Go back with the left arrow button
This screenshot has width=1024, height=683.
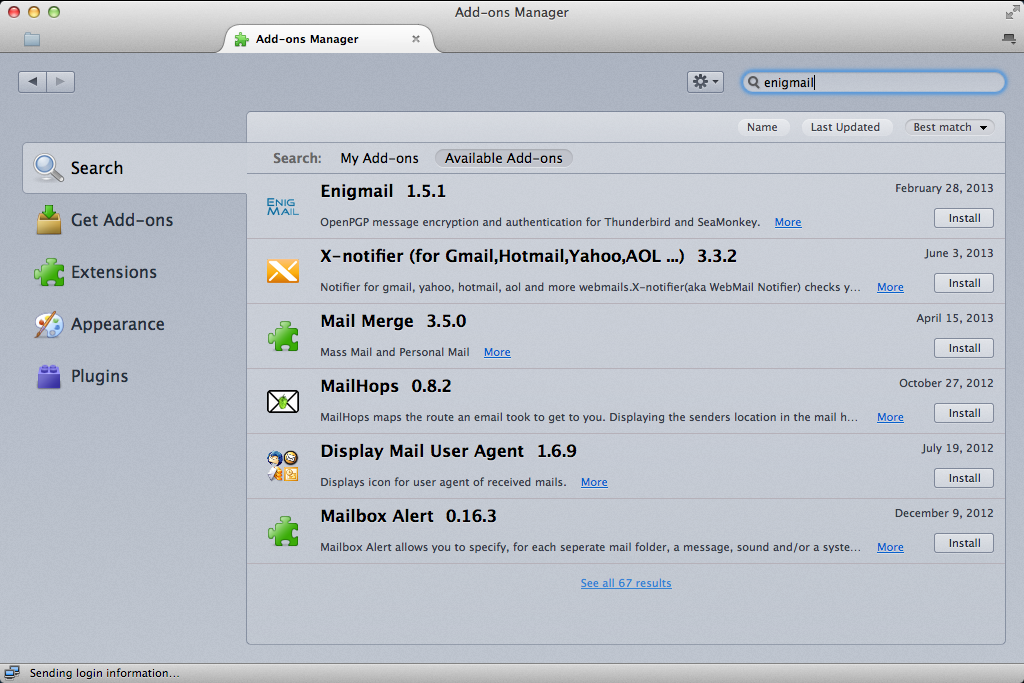[x=32, y=82]
